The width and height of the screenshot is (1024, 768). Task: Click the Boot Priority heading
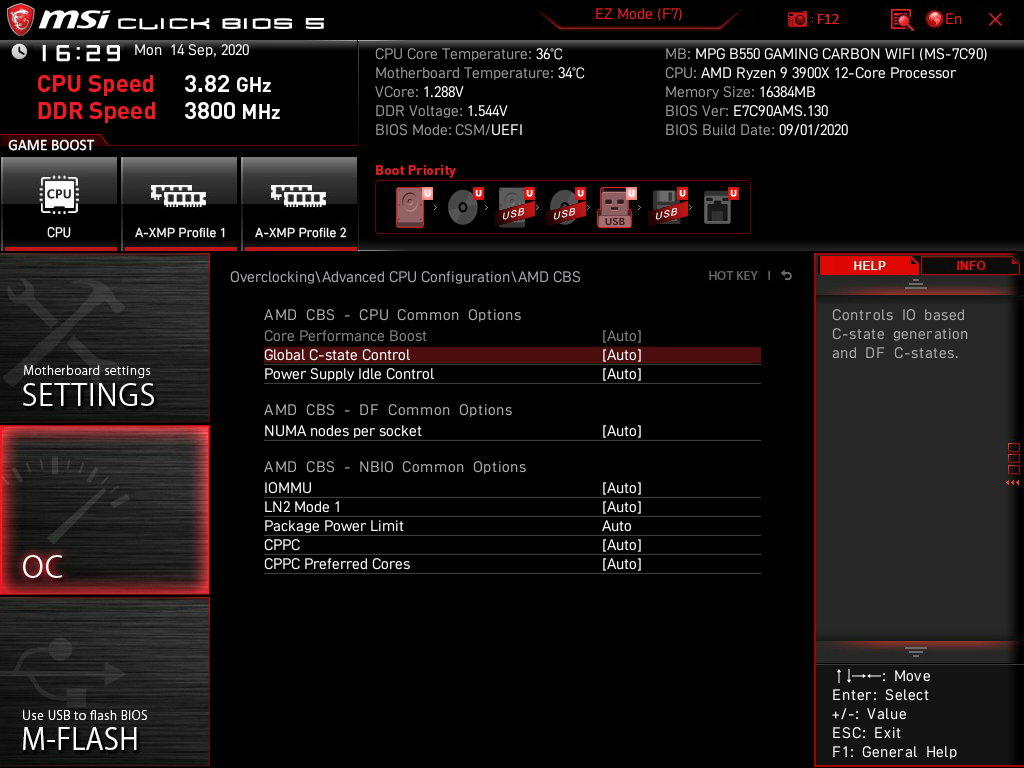pyautogui.click(x=415, y=170)
